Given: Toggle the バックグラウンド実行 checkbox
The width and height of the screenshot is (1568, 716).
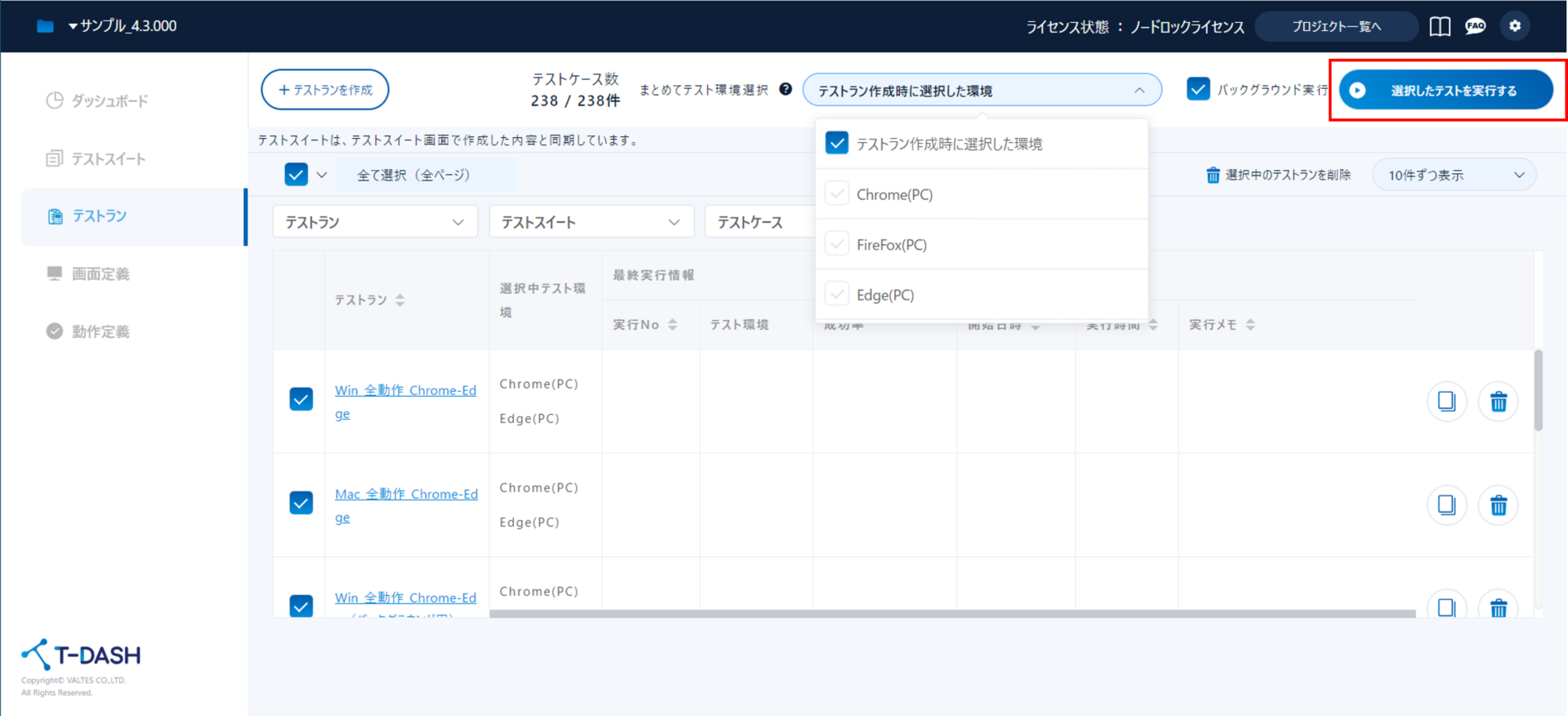Looking at the screenshot, I should (1198, 89).
